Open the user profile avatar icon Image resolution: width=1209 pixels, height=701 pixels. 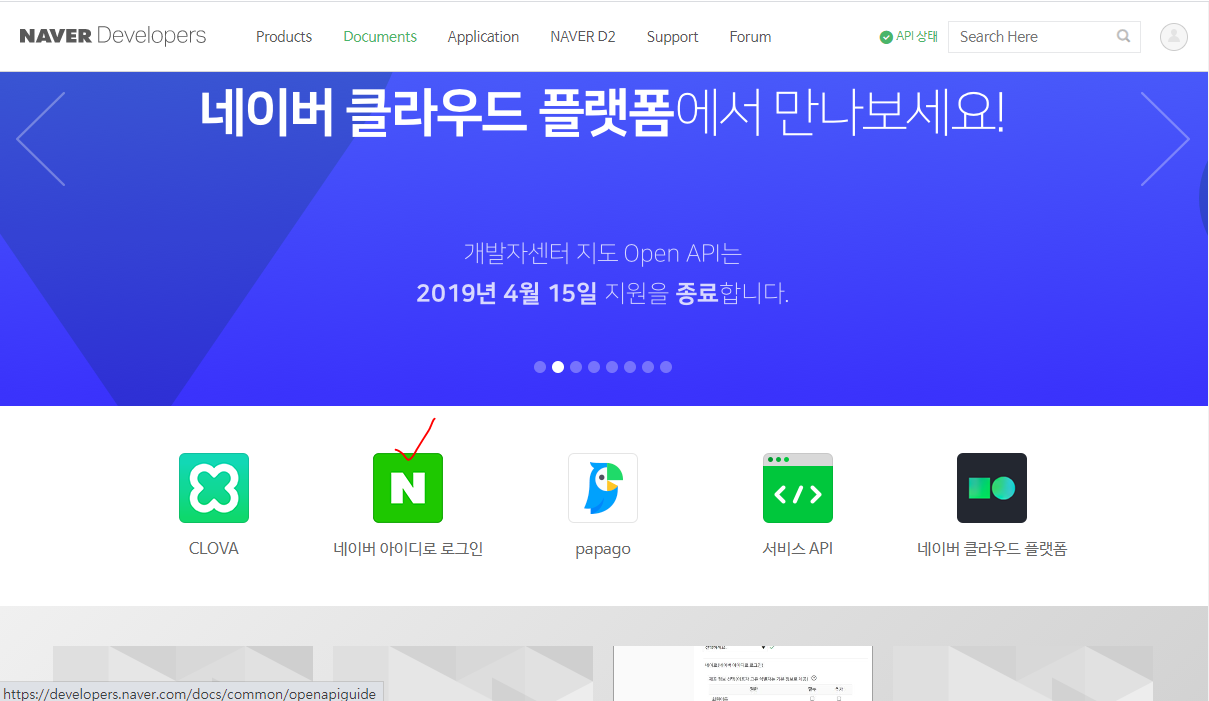pyautogui.click(x=1174, y=37)
